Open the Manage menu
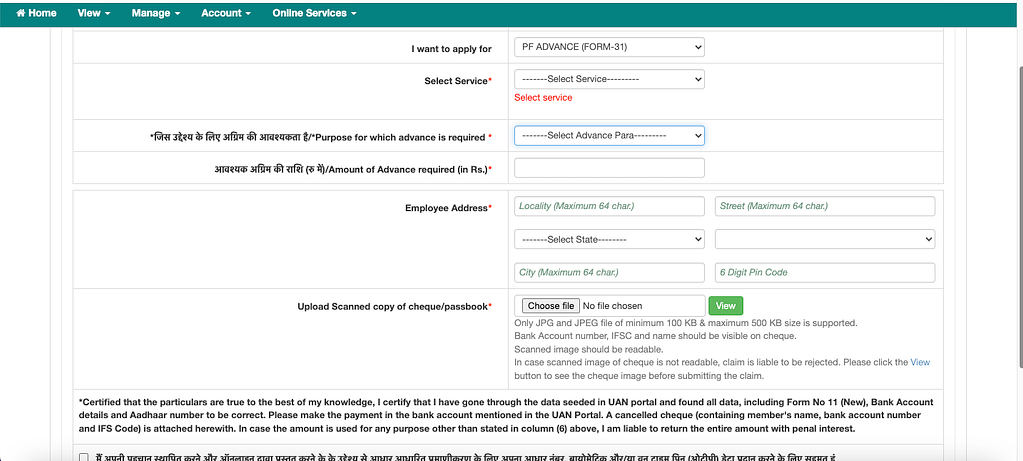This screenshot has height=461, width=1023. [155, 13]
